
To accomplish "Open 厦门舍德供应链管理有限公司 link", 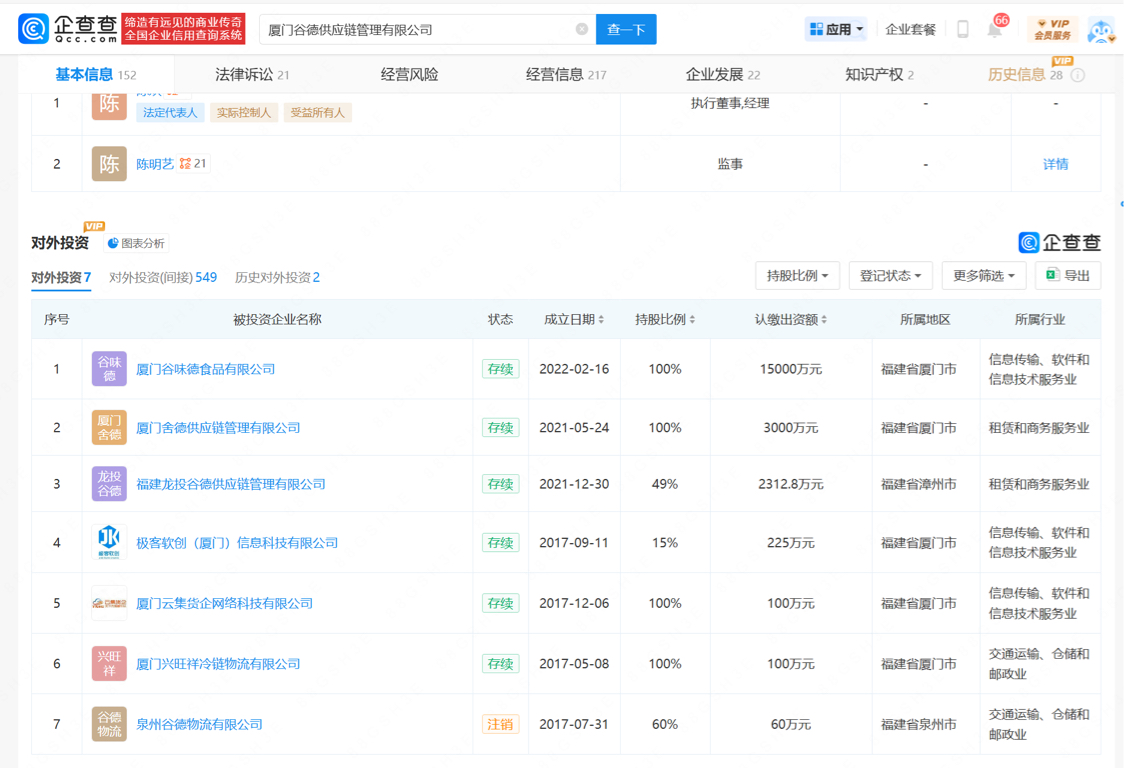I will point(218,428).
